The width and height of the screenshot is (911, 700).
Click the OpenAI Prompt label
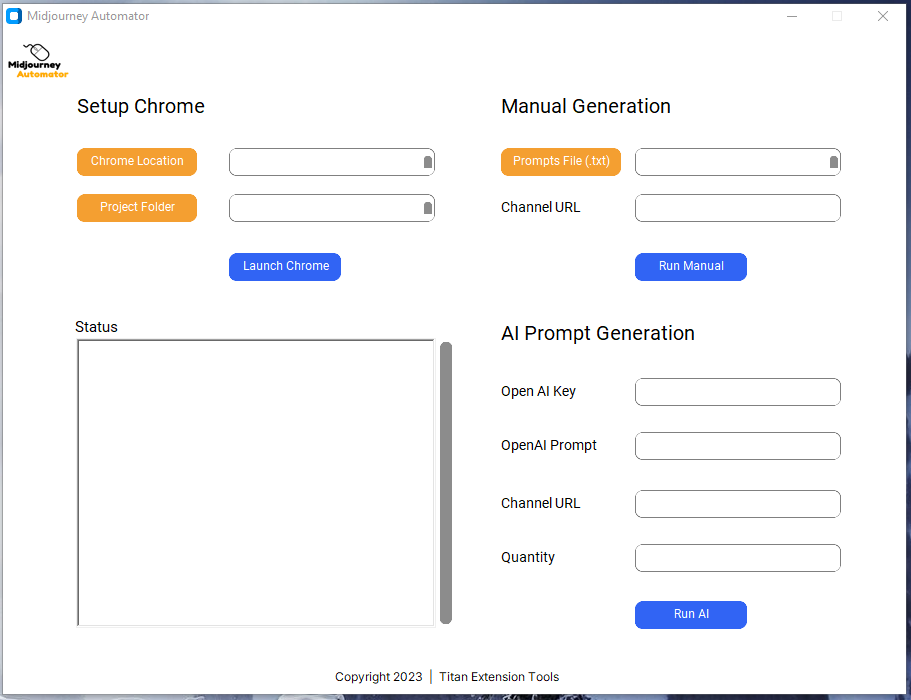pos(549,446)
